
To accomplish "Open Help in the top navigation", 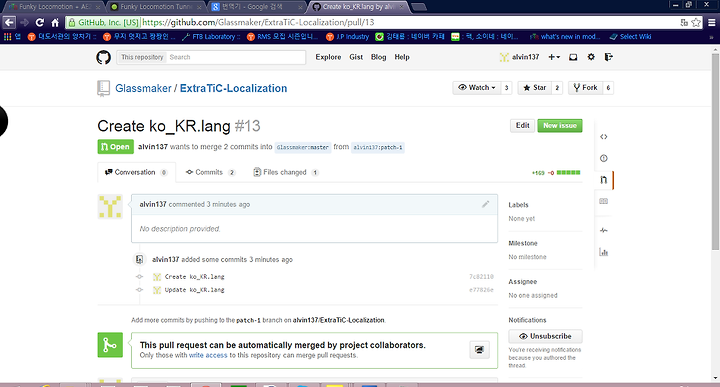I will (402, 57).
